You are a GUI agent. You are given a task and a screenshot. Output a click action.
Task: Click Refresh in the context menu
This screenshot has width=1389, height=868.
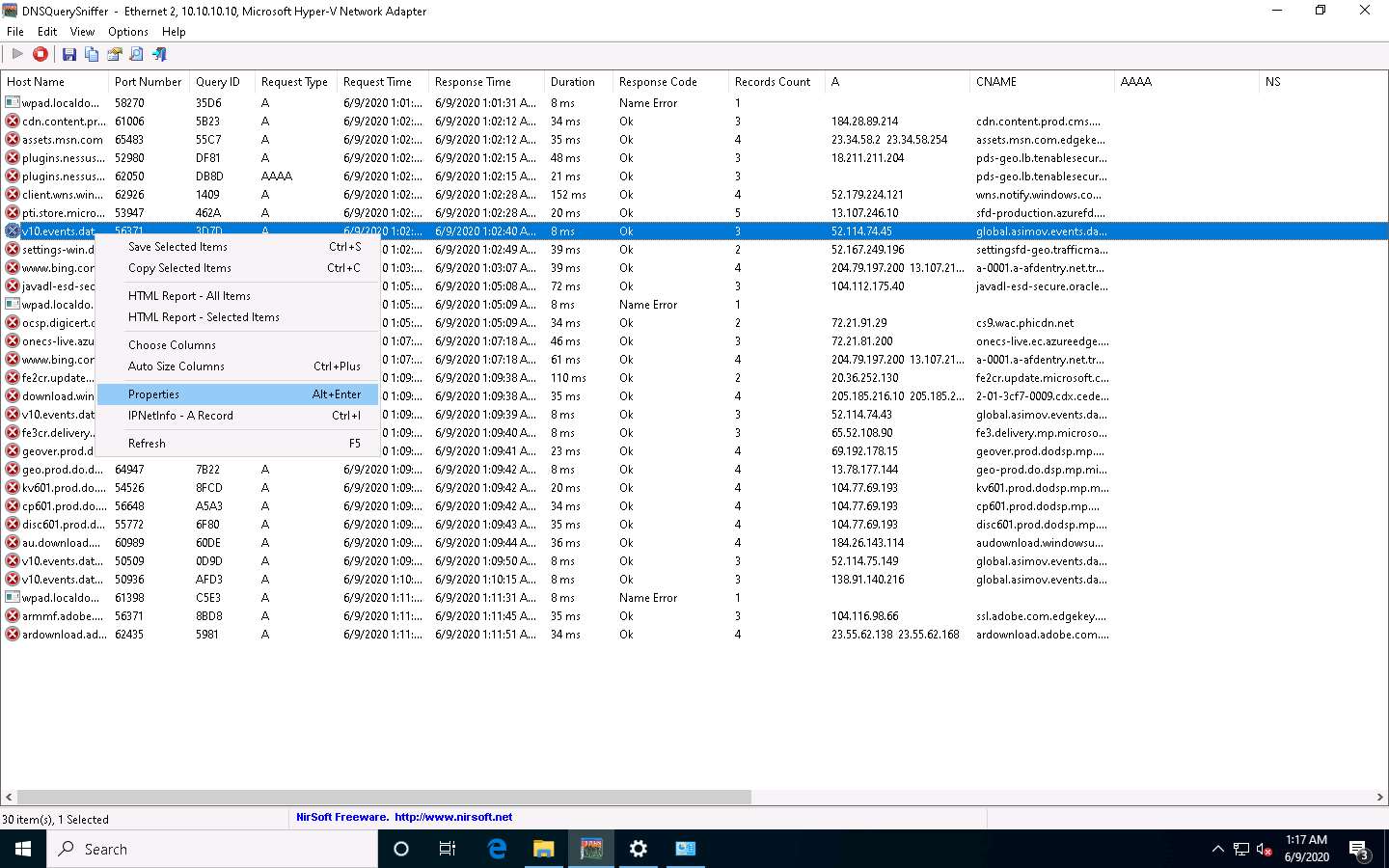click(238, 444)
